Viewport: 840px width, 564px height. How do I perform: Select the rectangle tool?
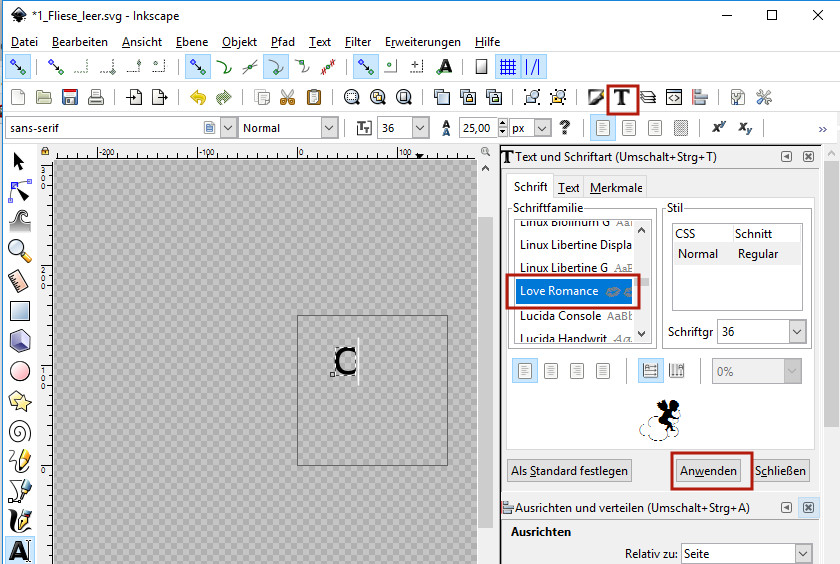(20, 311)
